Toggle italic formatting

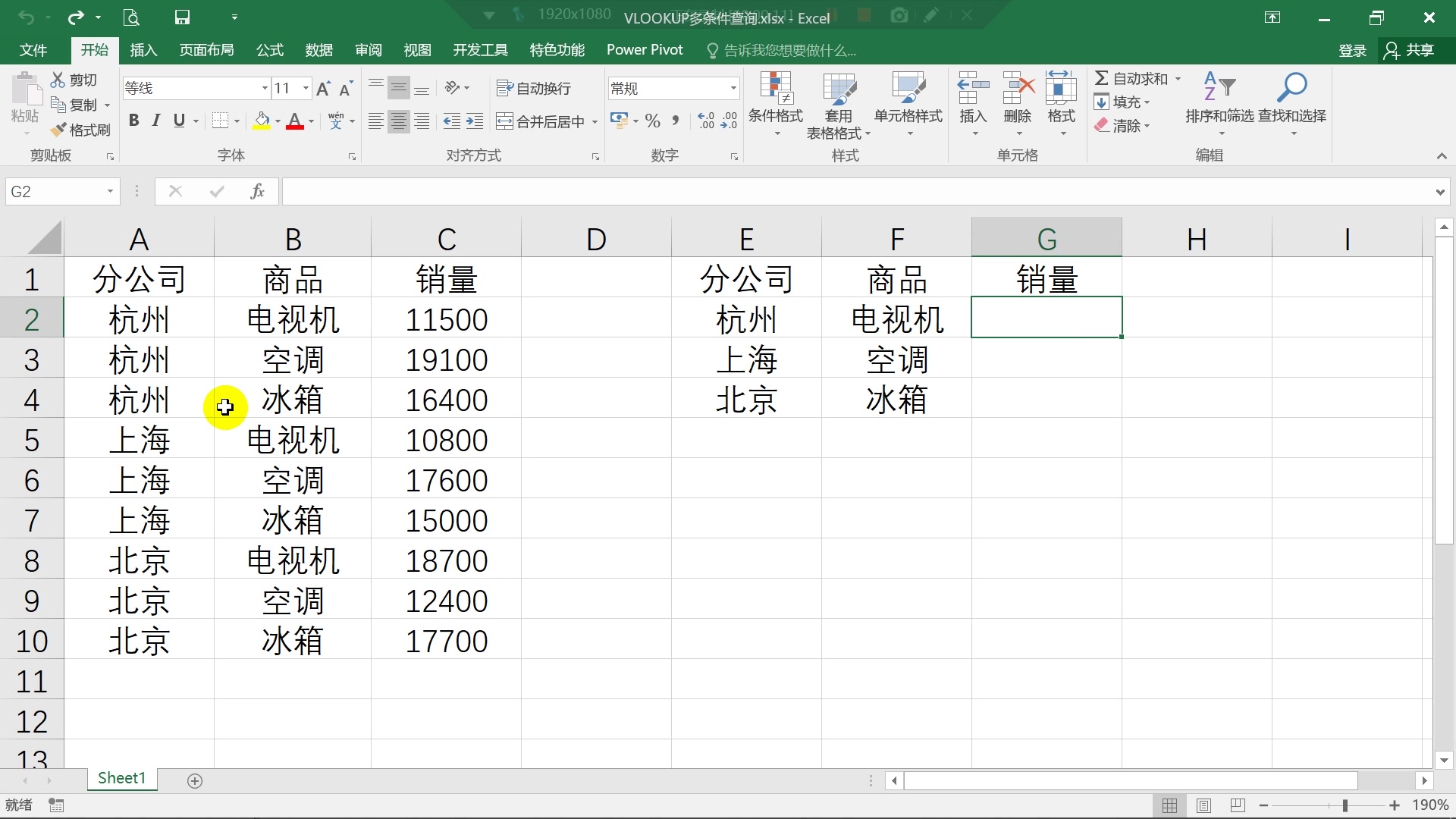pyautogui.click(x=156, y=121)
